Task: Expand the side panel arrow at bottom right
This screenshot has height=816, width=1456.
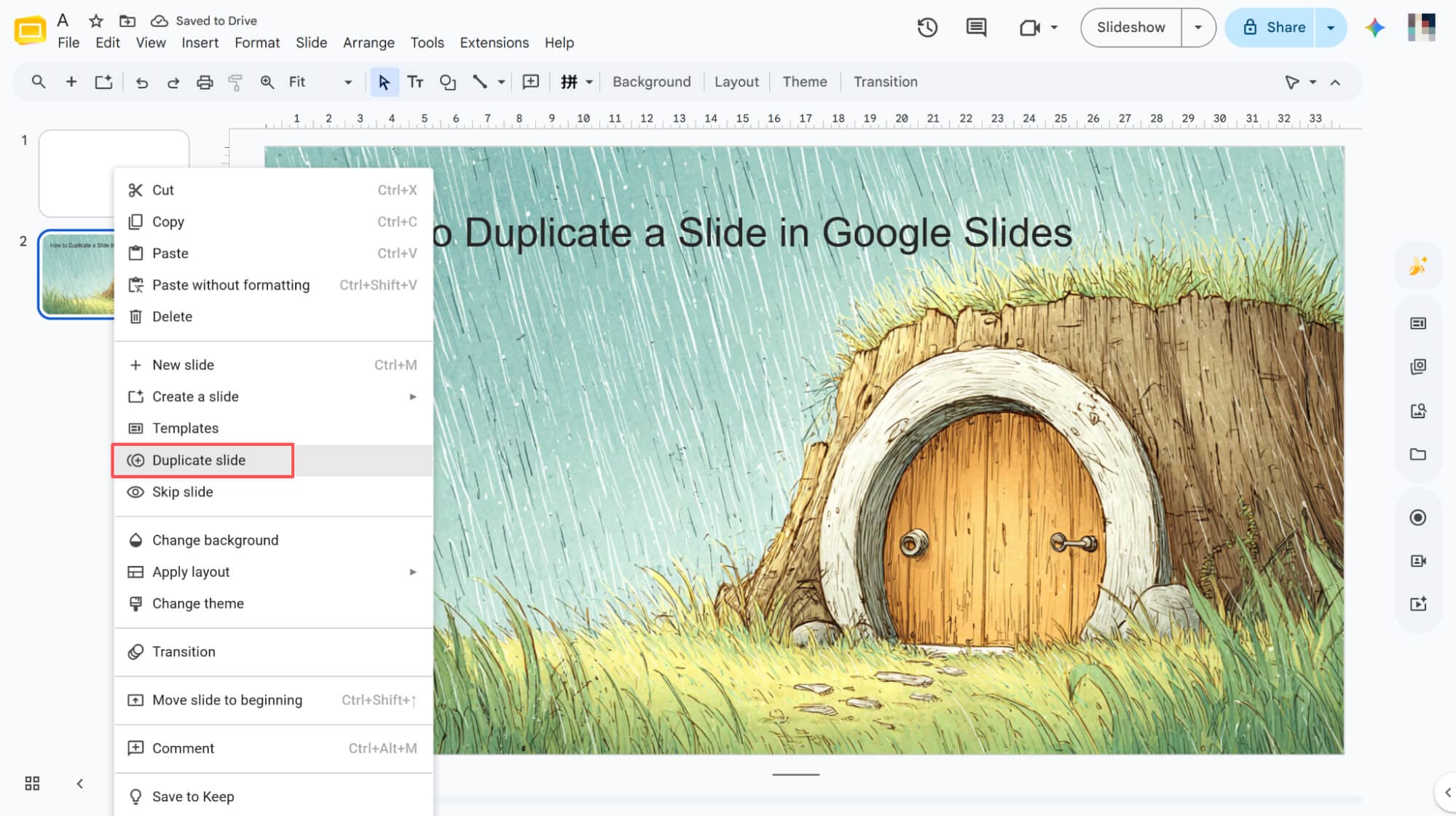Action: click(x=1447, y=793)
